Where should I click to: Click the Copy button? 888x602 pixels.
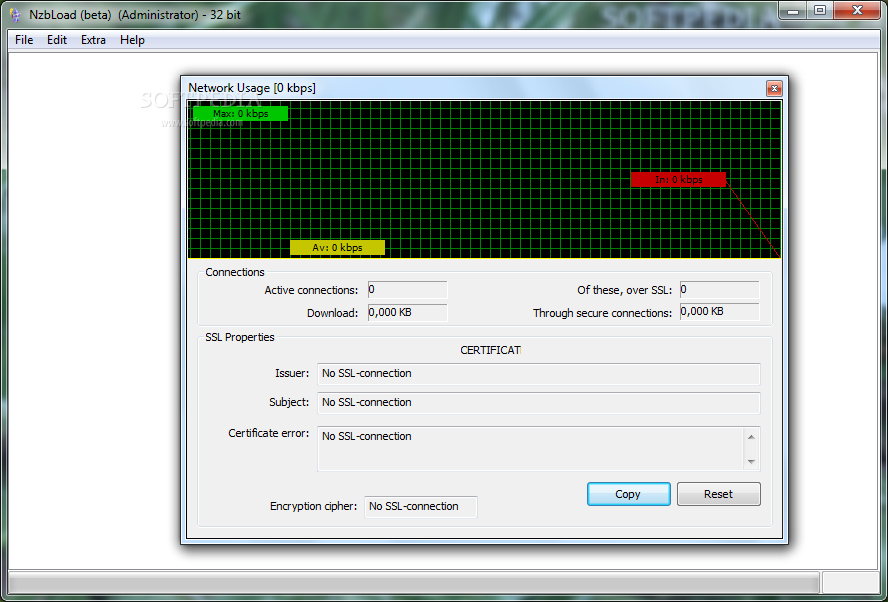[x=628, y=494]
